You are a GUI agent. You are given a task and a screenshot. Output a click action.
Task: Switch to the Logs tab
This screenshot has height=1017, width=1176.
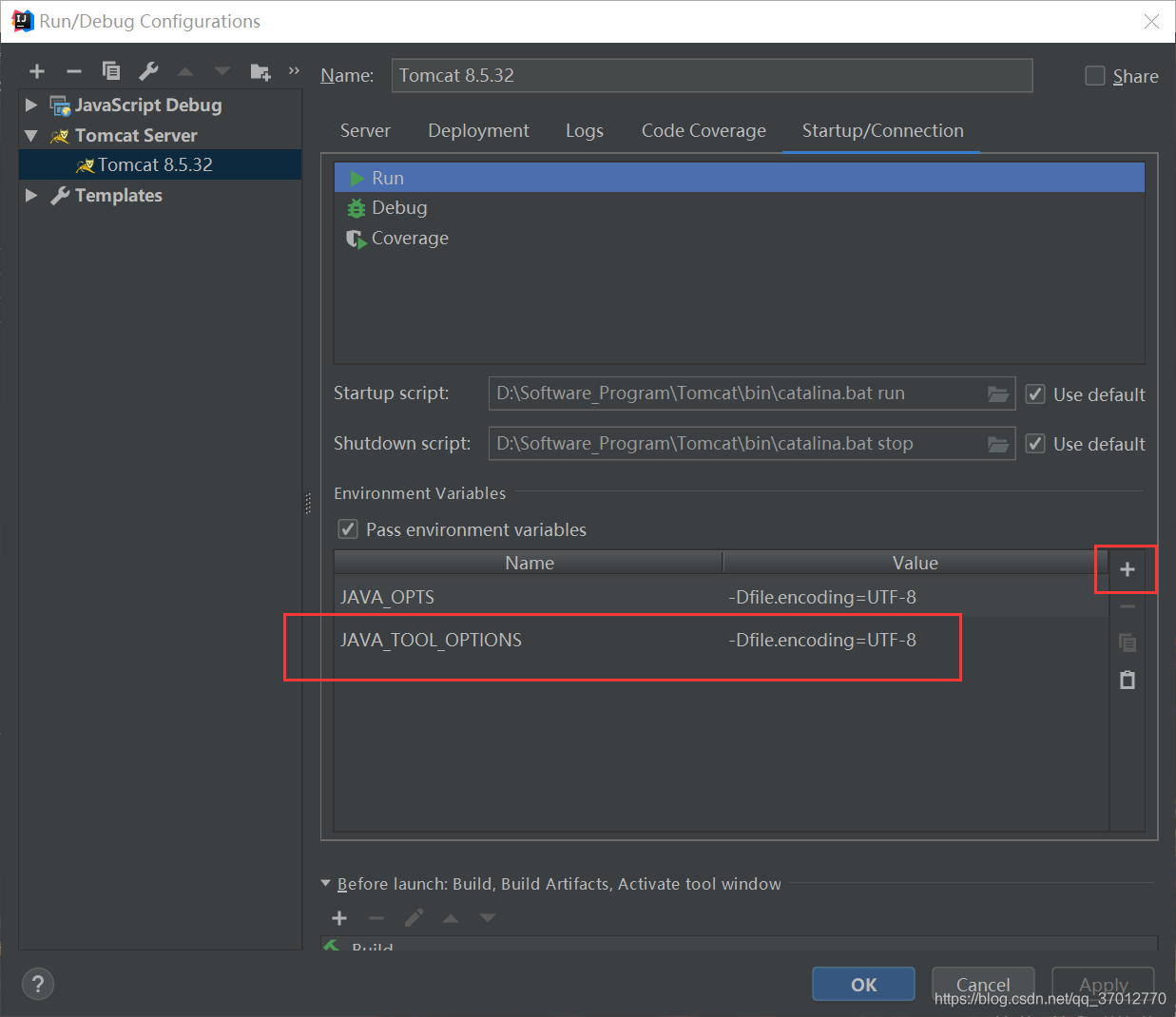click(x=585, y=131)
